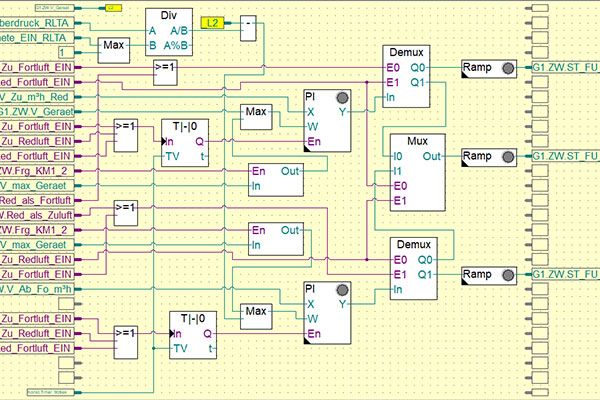The height and width of the screenshot is (400, 600).
Task: Toggle the gray indicator on the bottom Ramp block
Action: pyautogui.click(x=508, y=273)
